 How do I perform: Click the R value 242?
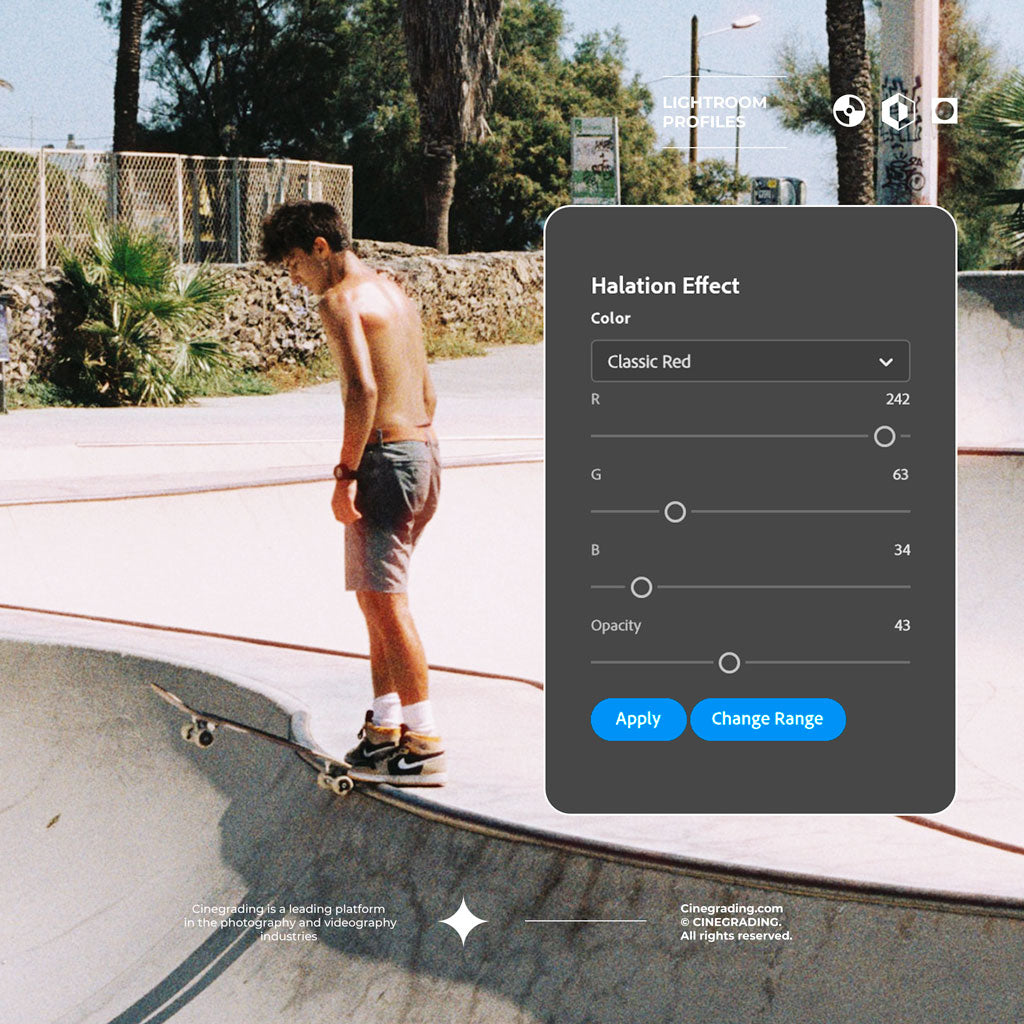pyautogui.click(x=897, y=399)
